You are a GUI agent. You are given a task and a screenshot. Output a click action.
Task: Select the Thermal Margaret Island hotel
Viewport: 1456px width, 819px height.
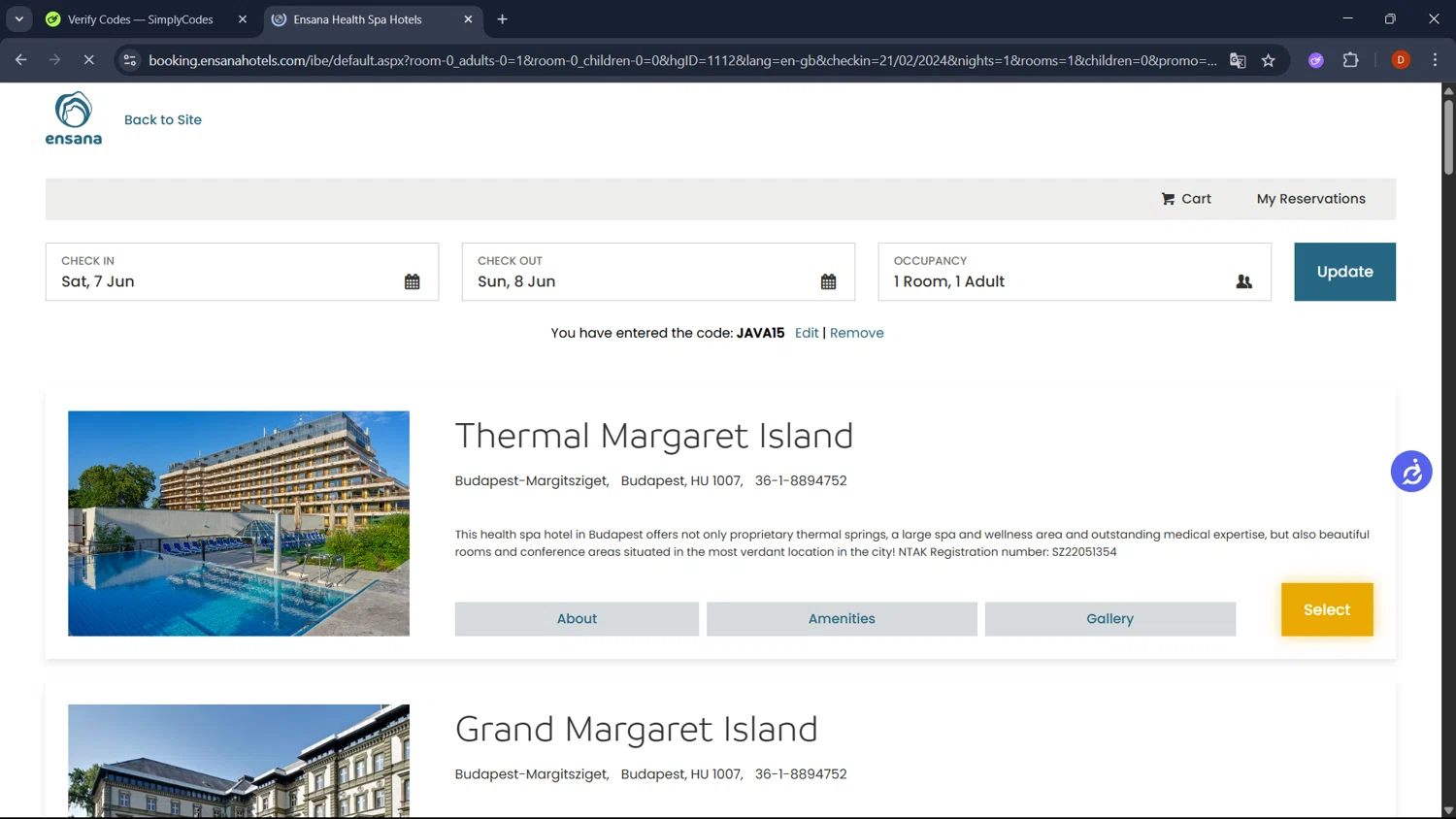pos(1327,609)
